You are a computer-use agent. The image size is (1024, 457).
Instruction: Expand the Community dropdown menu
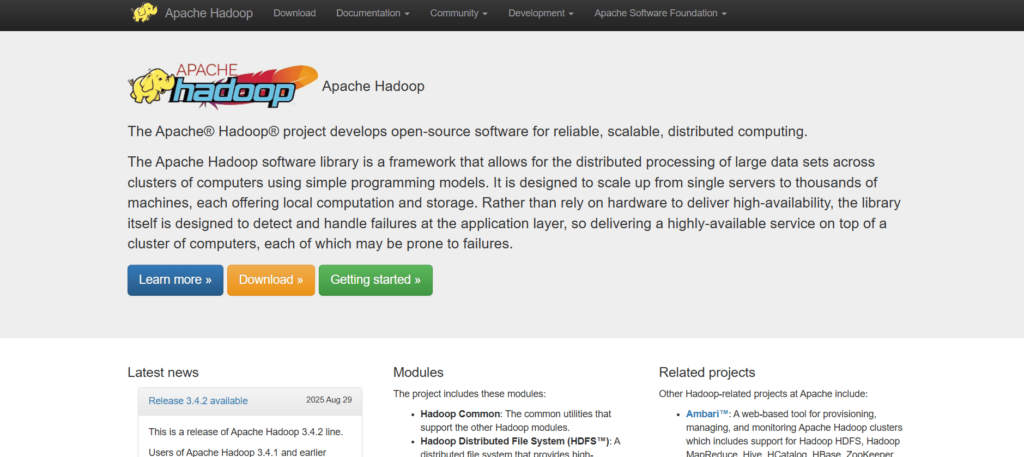(x=458, y=13)
